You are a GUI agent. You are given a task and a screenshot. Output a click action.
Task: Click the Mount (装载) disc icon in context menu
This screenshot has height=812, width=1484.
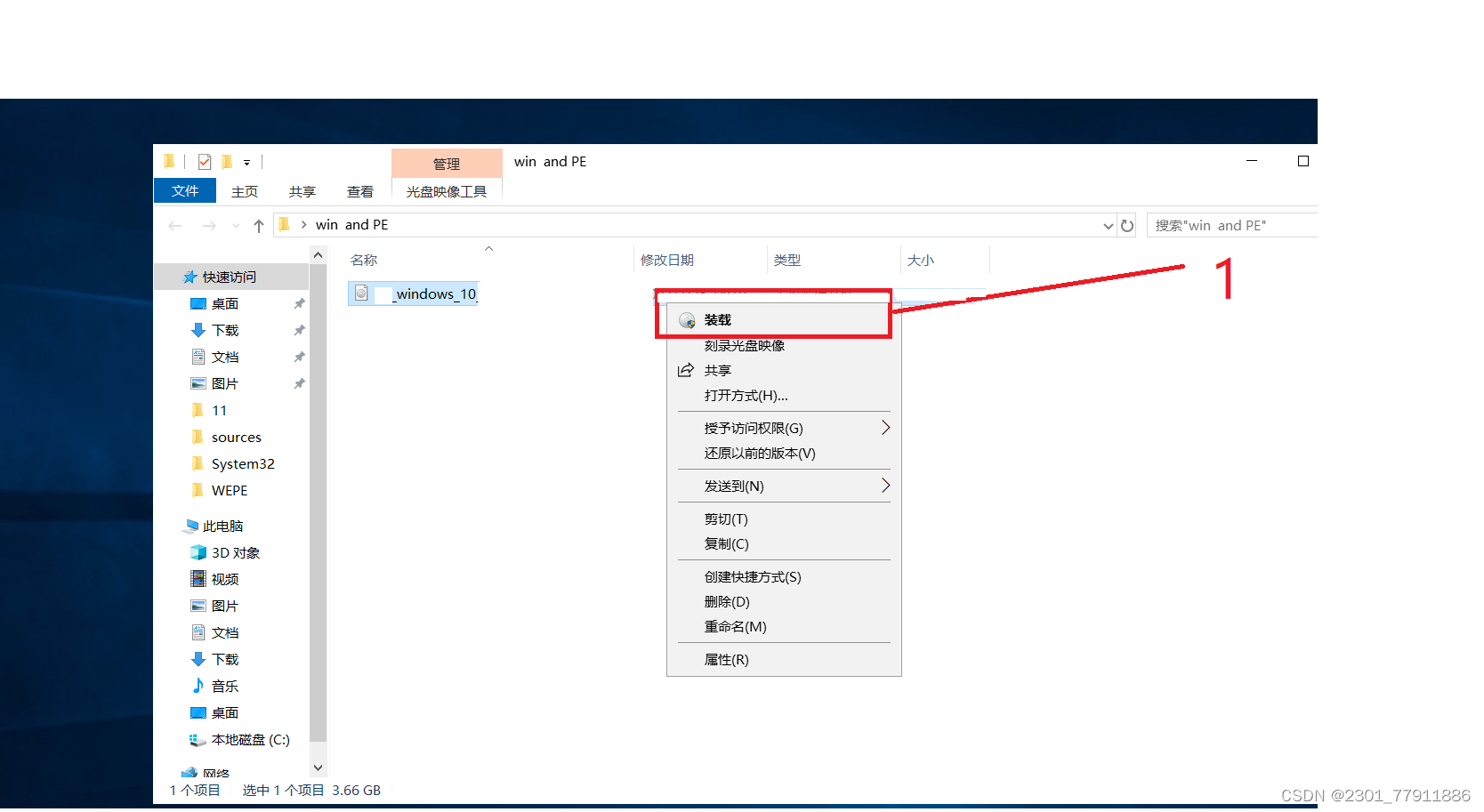(686, 319)
